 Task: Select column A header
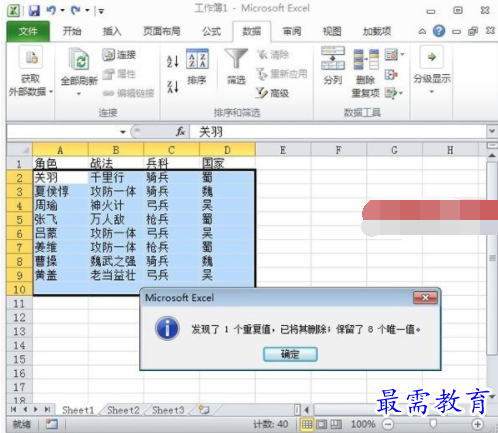click(60, 150)
